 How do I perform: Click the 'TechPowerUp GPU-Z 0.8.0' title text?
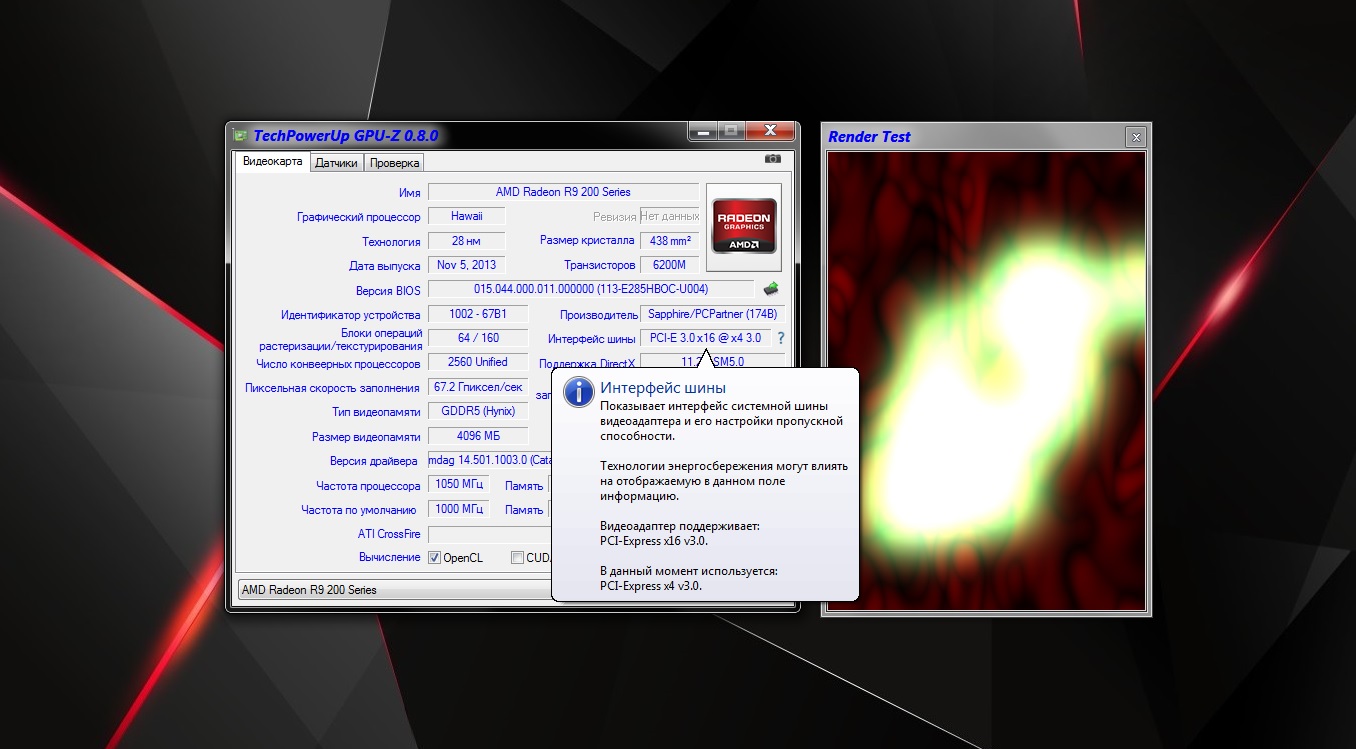point(346,135)
